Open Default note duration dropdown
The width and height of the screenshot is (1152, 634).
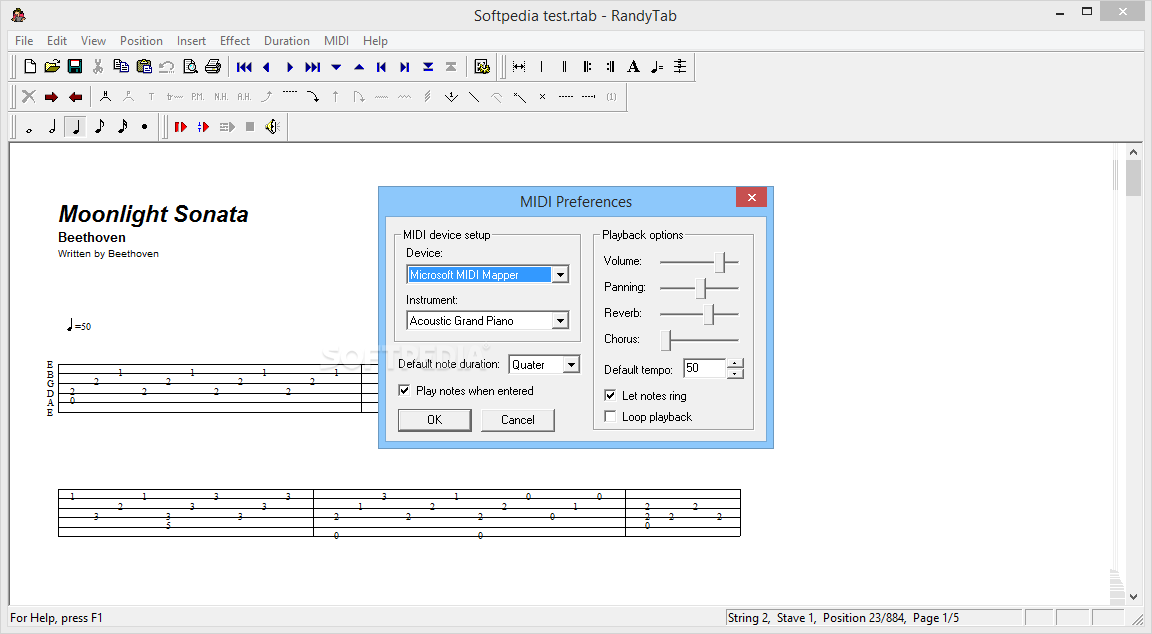[571, 364]
